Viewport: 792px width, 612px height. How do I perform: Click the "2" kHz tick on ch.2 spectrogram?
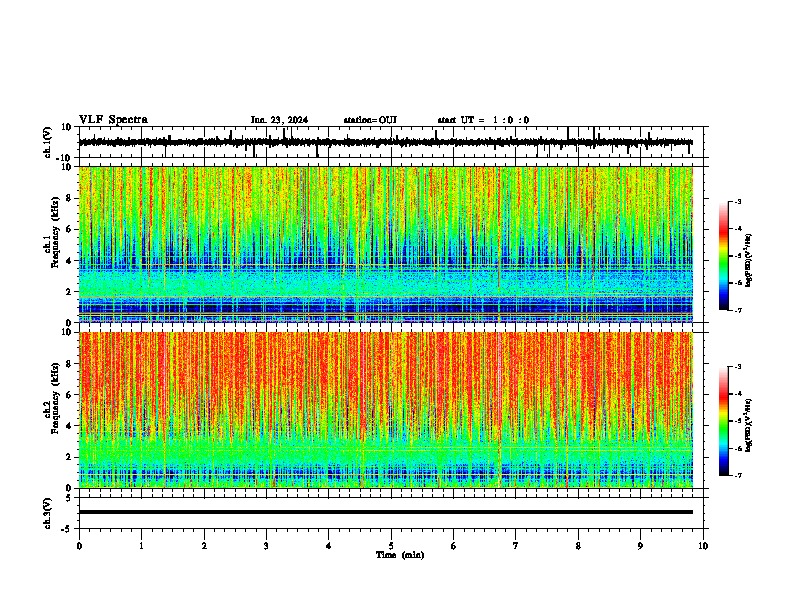click(x=70, y=457)
